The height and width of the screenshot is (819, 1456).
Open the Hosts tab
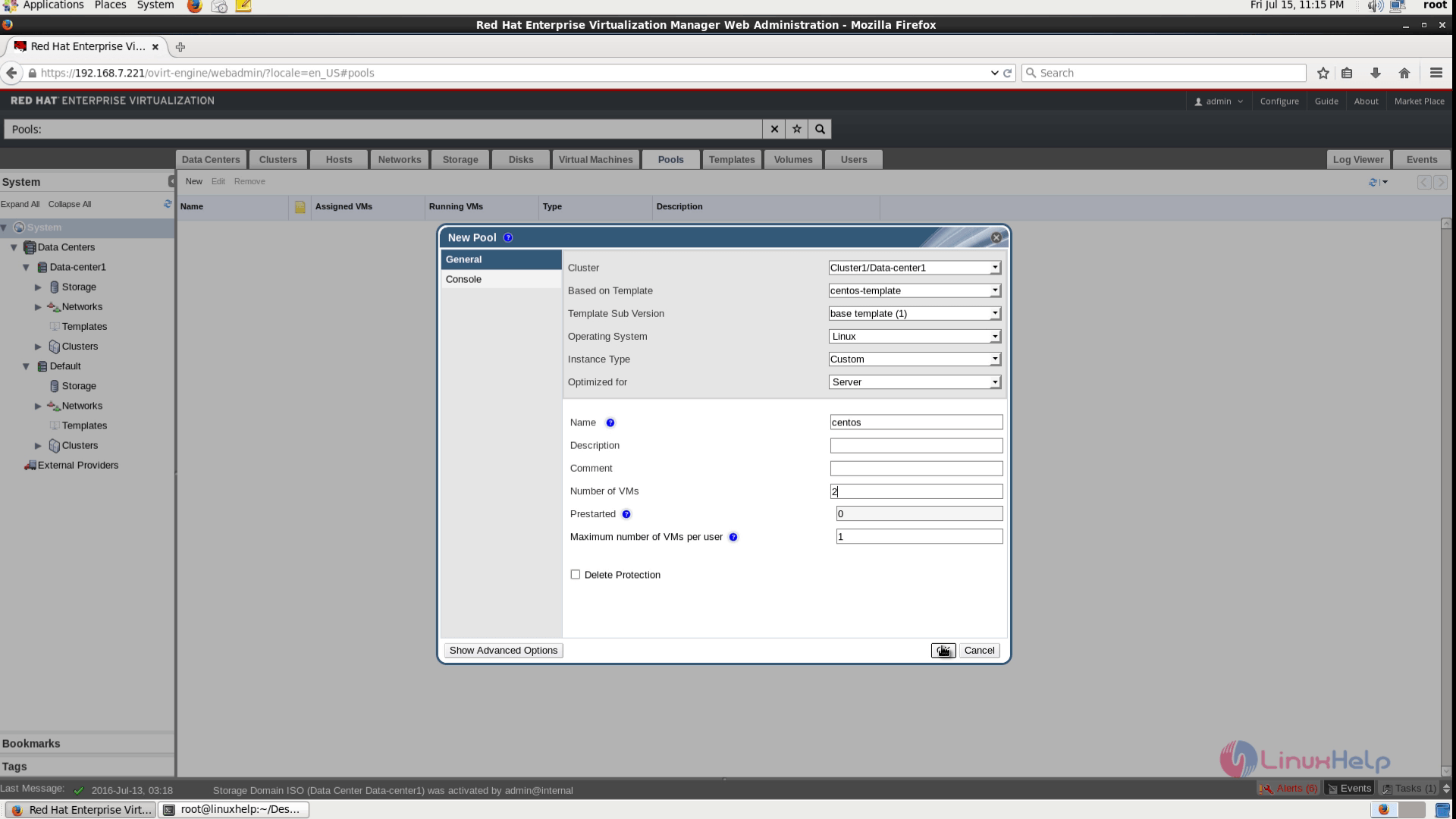pyautogui.click(x=339, y=160)
